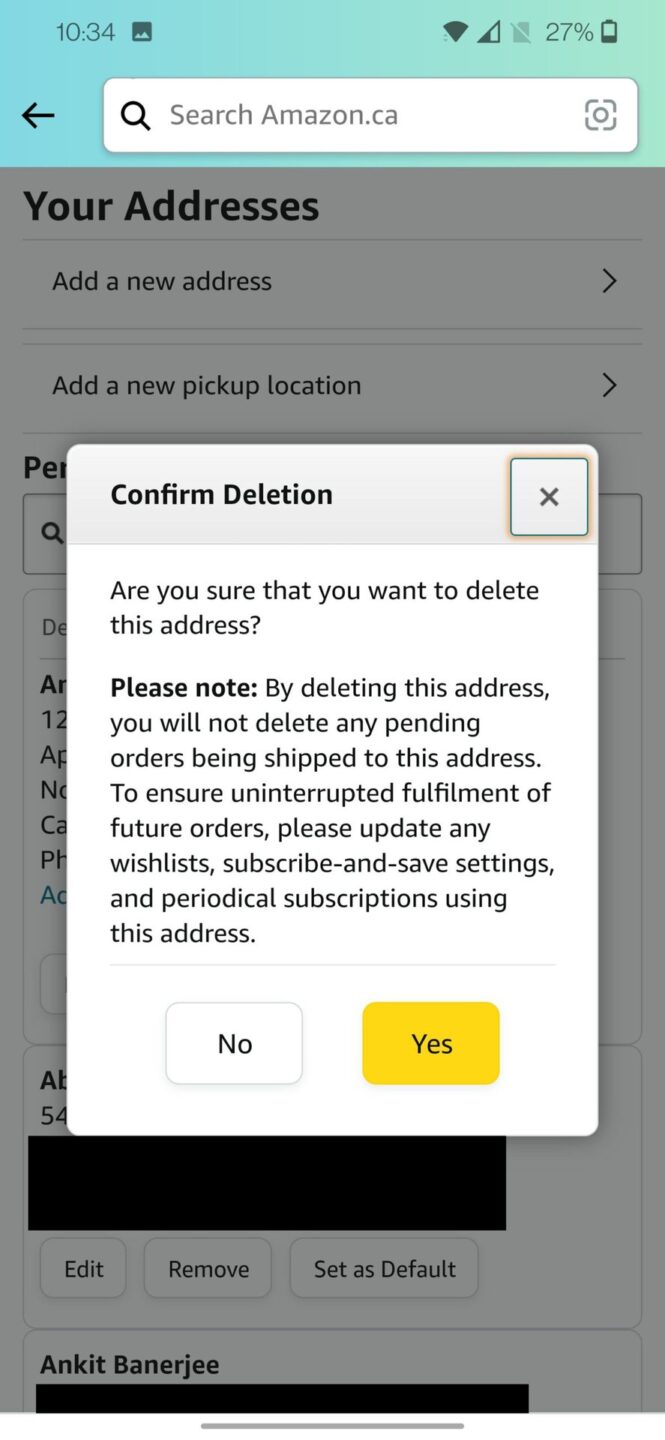Open the Ankit Banerjee address entry
The height and width of the screenshot is (1440, 665).
(x=129, y=1364)
